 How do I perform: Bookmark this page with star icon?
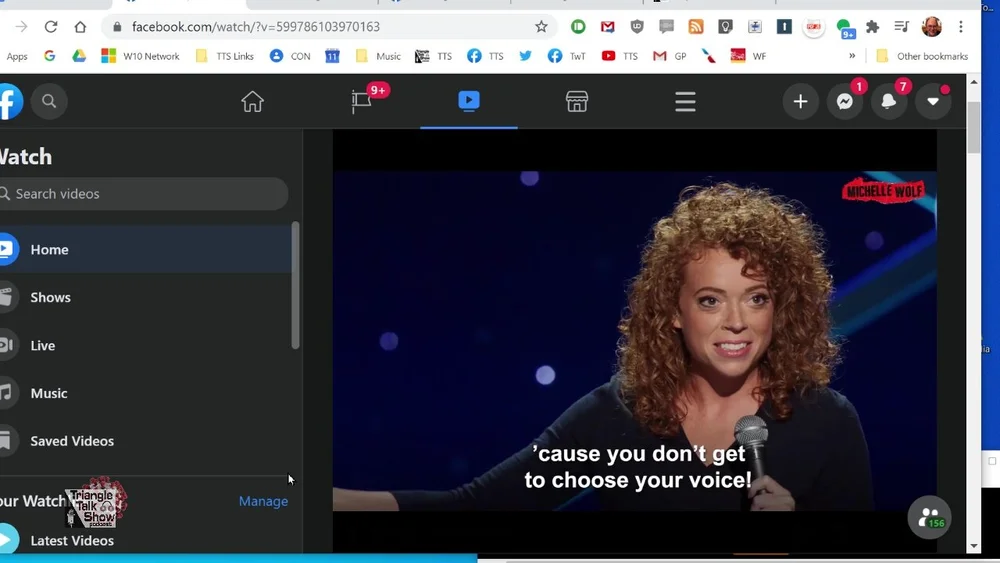541,27
